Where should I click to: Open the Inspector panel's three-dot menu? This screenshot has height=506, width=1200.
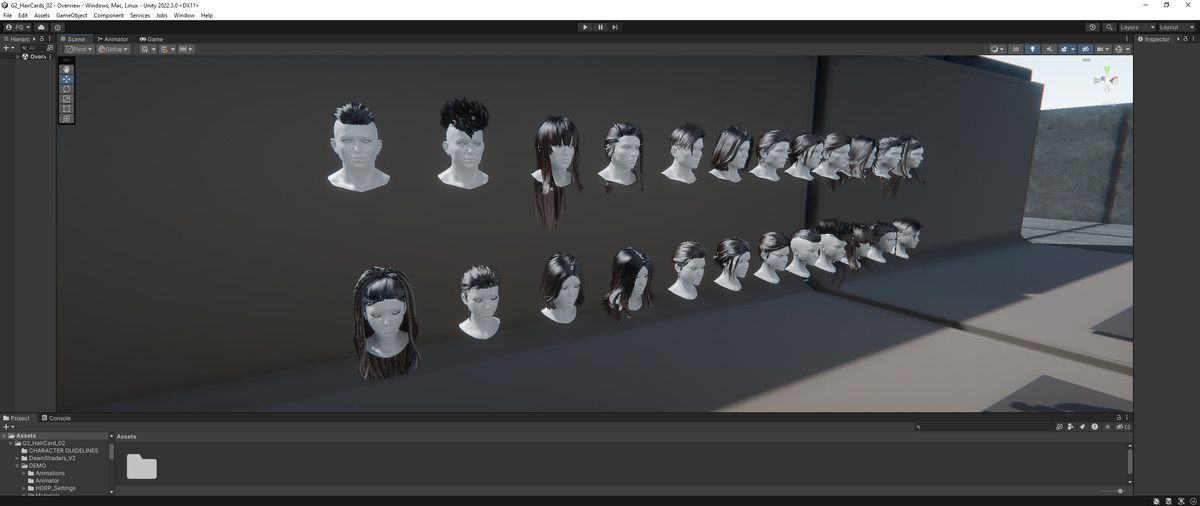tap(1192, 39)
